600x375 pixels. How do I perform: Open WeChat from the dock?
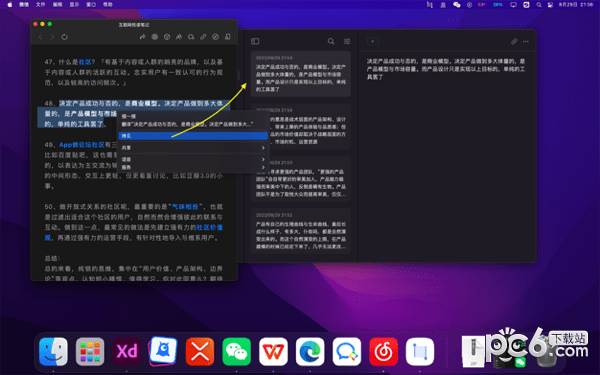pos(236,352)
